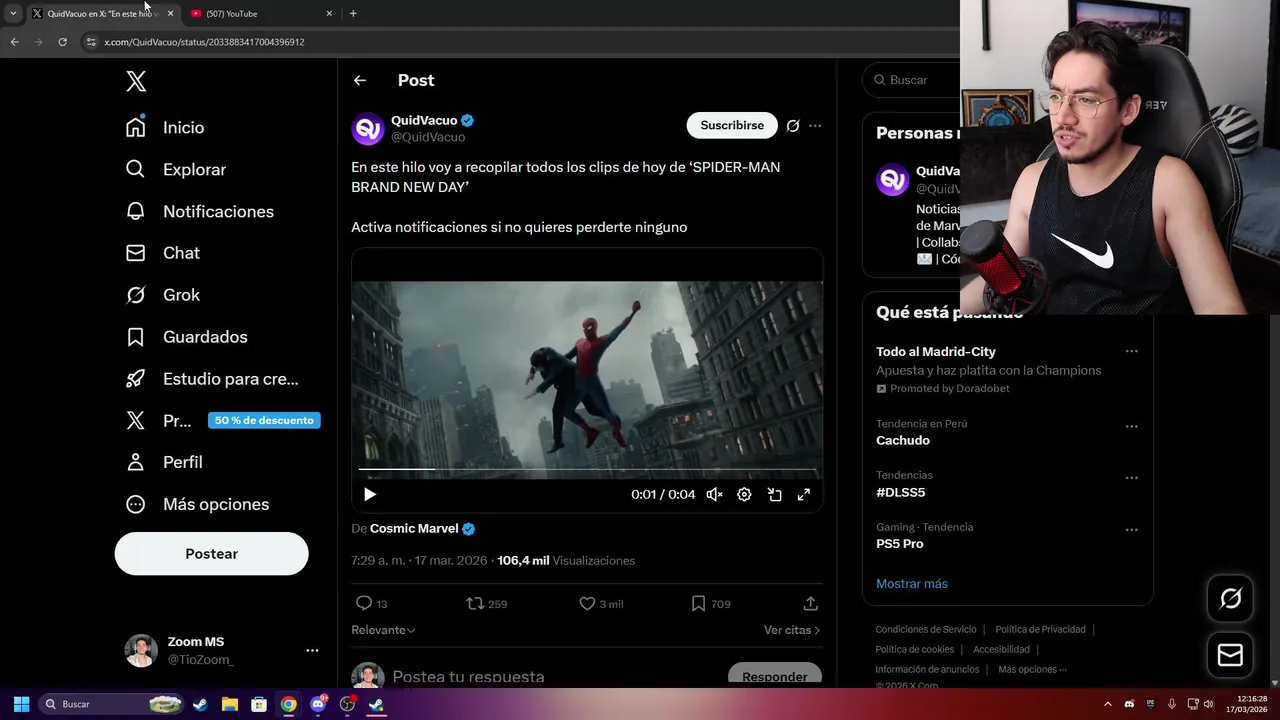
Task: Open Explorar search page
Action: pyautogui.click(x=176, y=169)
